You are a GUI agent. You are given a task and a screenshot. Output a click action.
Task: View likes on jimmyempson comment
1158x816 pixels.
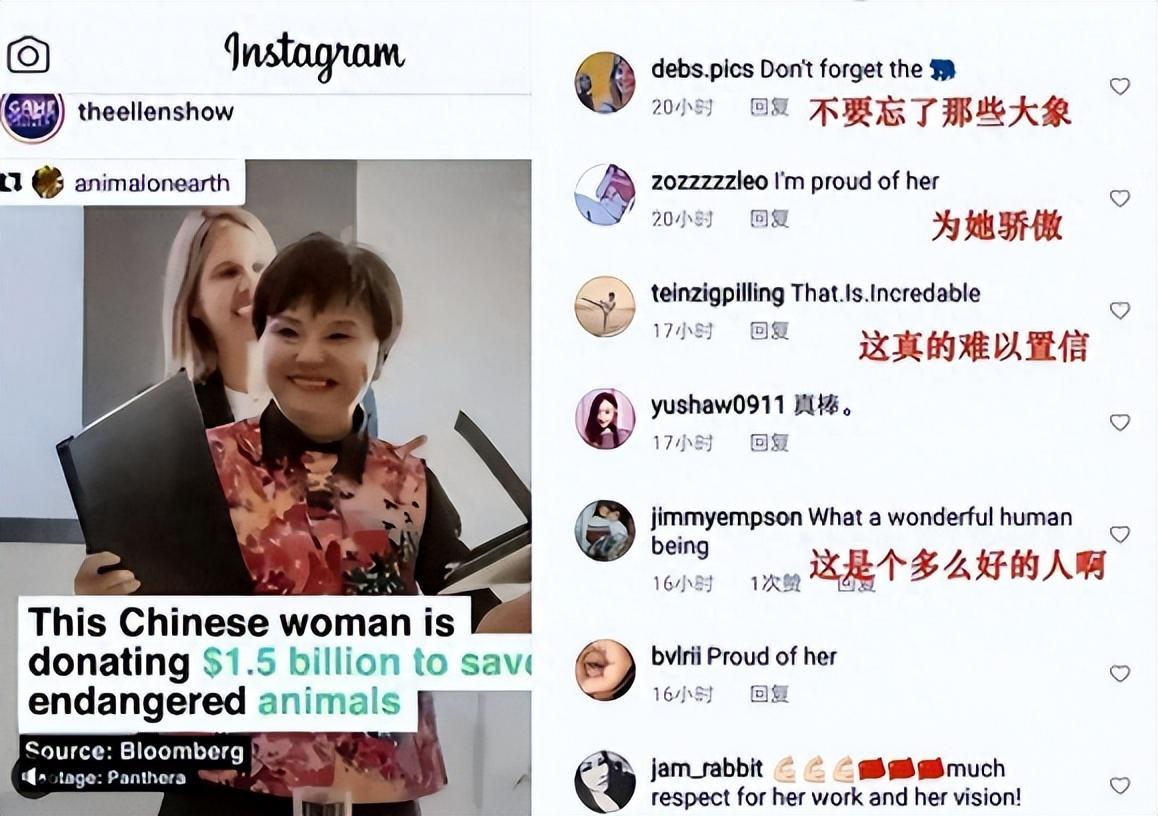[775, 583]
